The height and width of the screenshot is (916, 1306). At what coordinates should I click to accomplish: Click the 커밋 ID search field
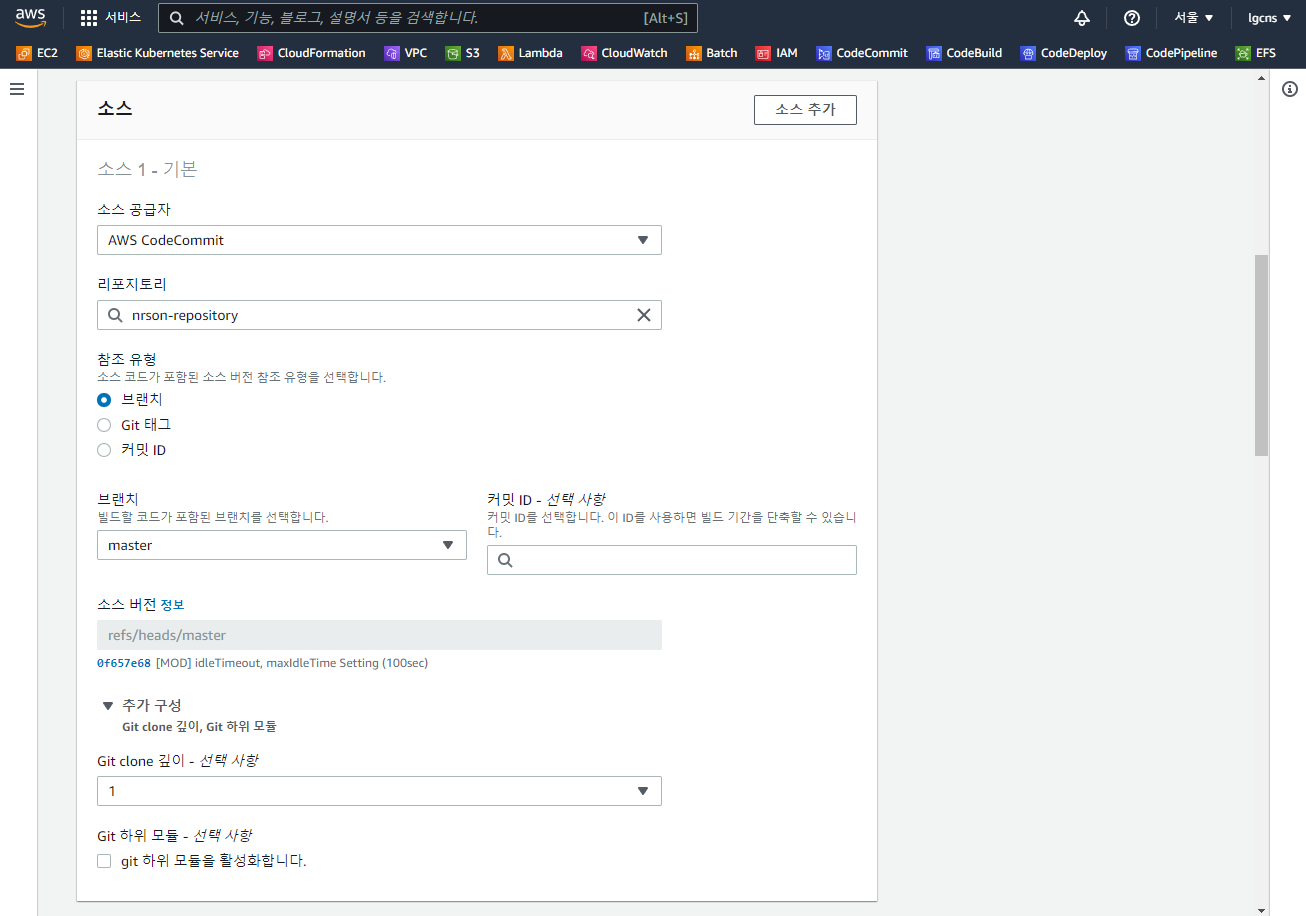coord(672,560)
